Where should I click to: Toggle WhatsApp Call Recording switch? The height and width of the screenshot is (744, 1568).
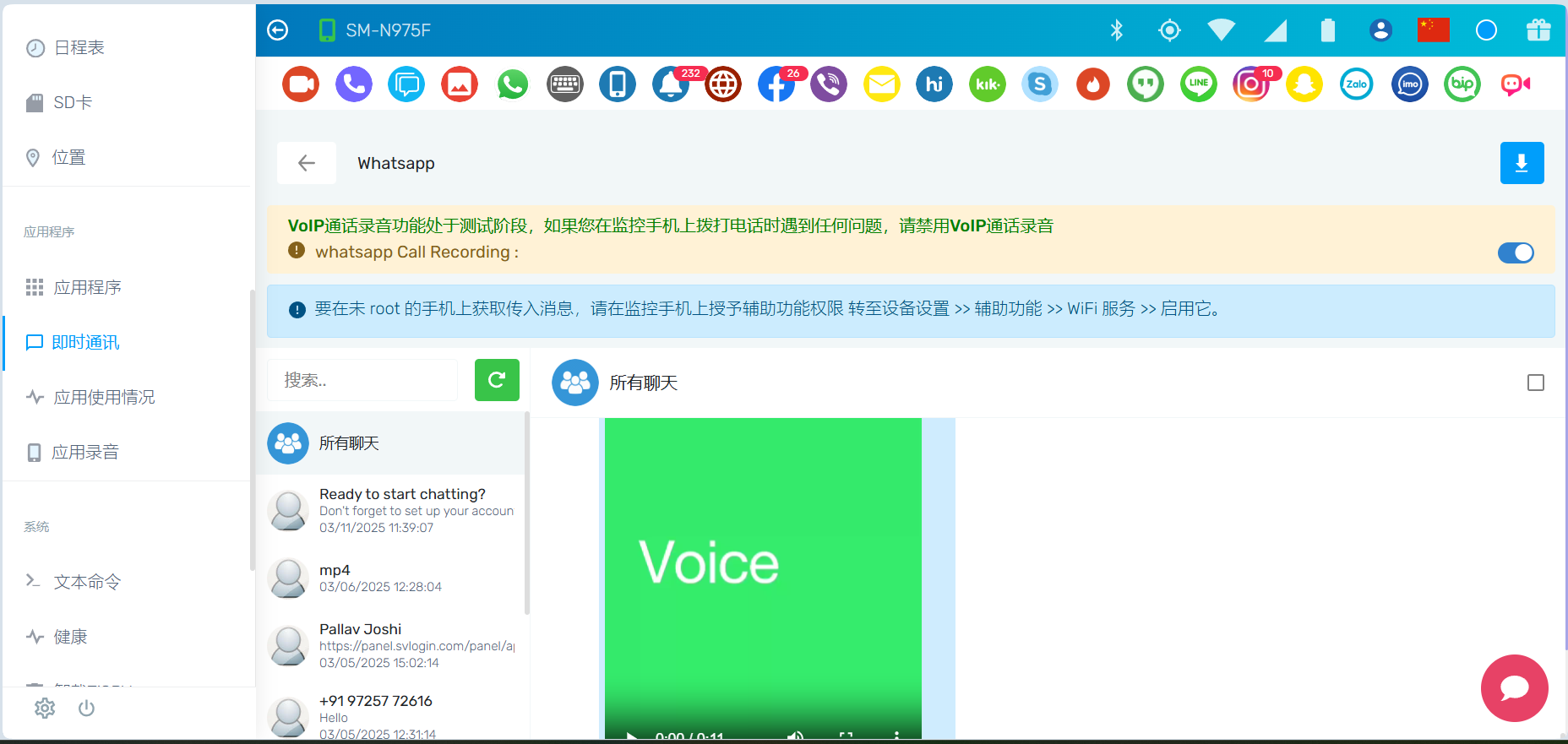click(x=1516, y=253)
